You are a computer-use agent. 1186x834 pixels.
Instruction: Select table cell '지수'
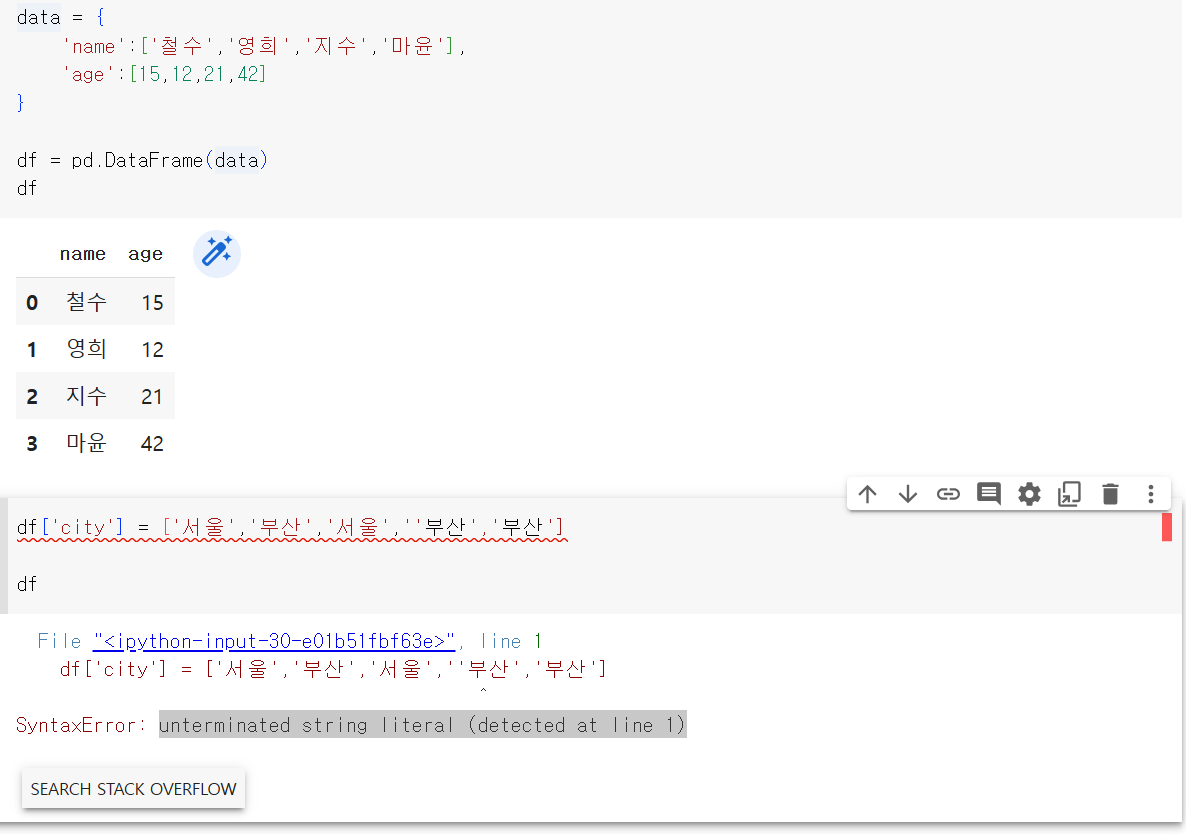(86, 395)
